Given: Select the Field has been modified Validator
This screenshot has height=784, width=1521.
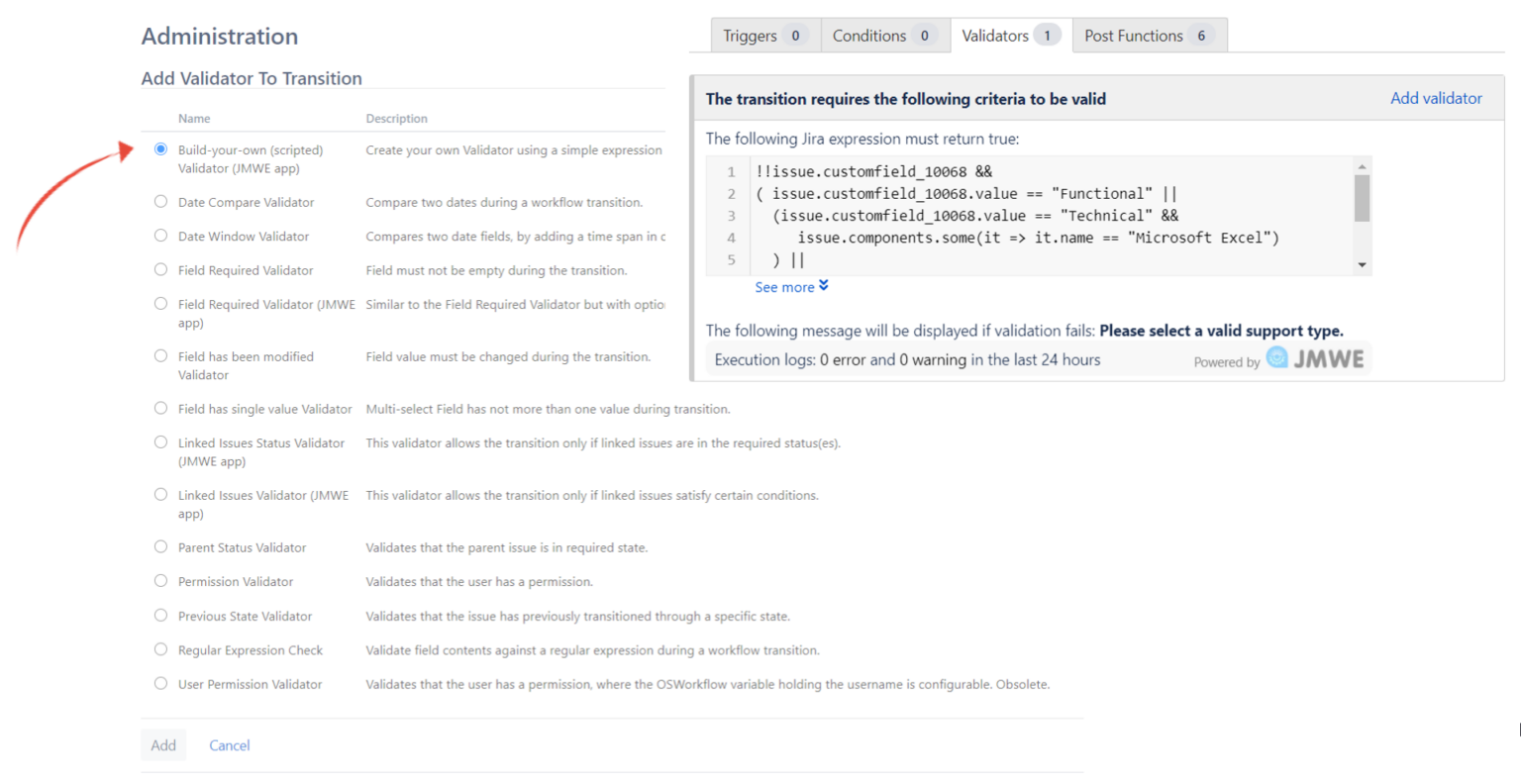Looking at the screenshot, I should click(160, 355).
